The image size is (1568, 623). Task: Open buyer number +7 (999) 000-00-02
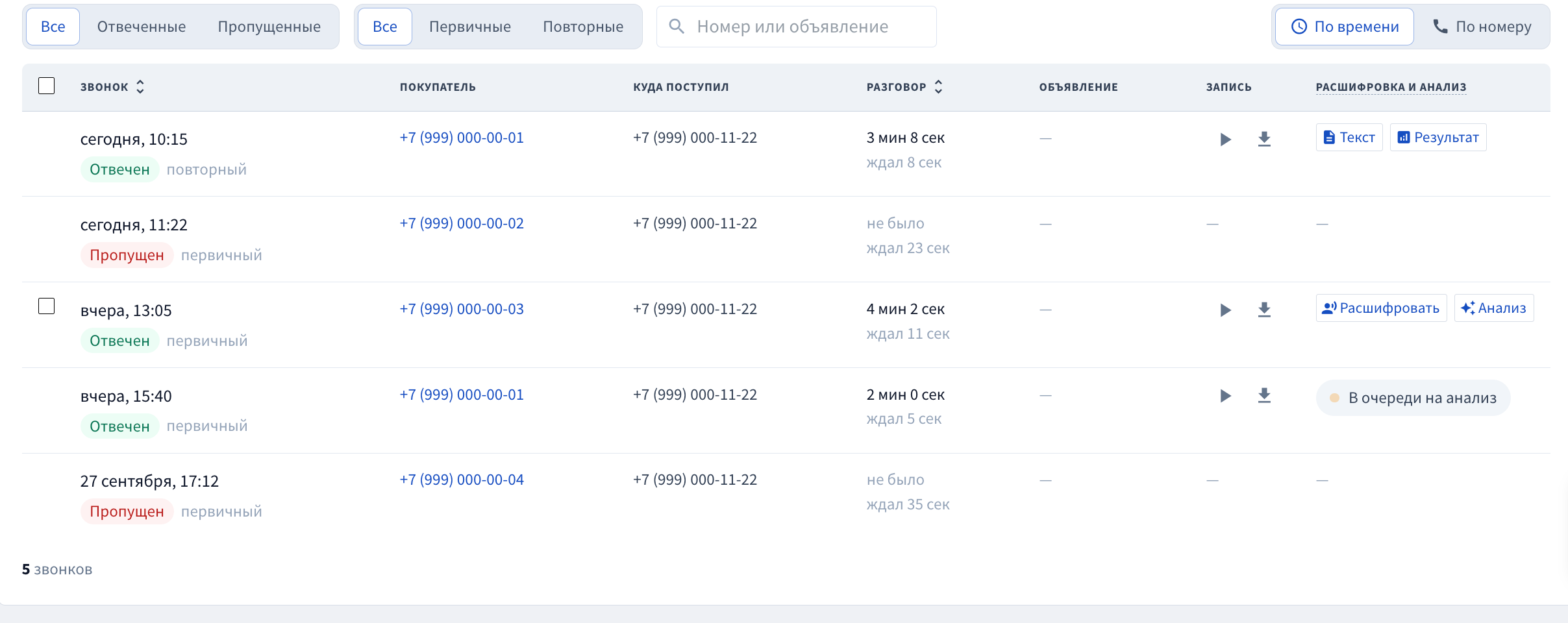[462, 223]
